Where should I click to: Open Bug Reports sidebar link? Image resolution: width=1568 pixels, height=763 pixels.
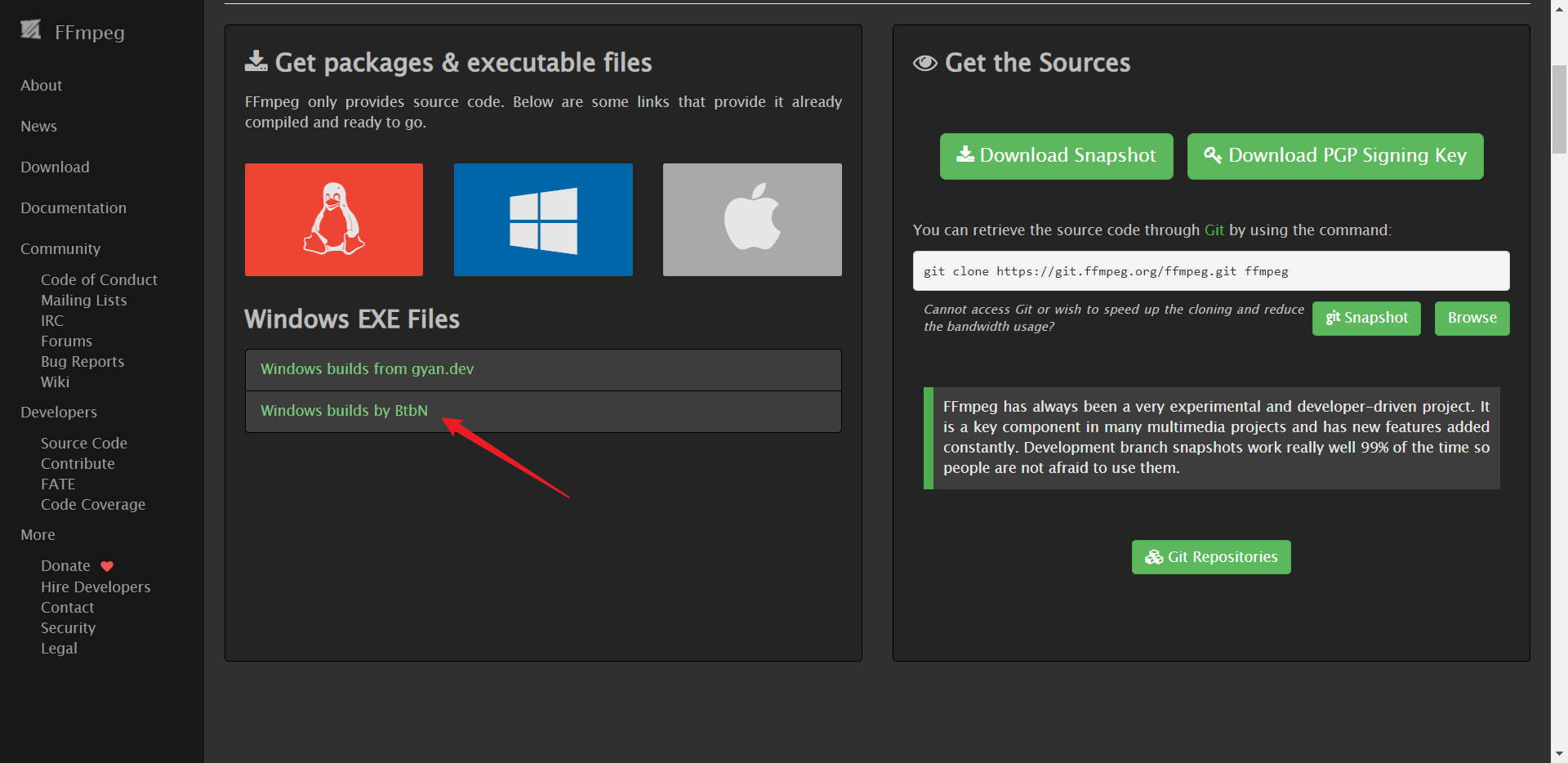click(x=82, y=362)
